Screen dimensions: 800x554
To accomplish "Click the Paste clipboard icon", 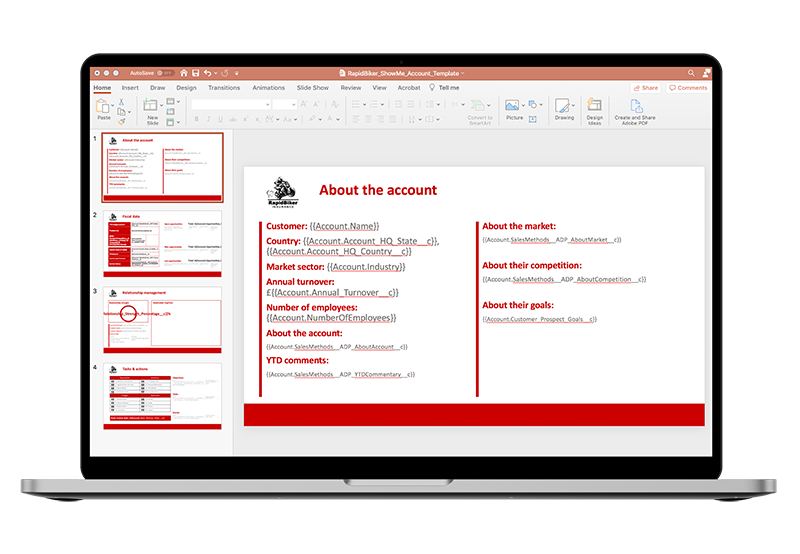I will 102,106.
